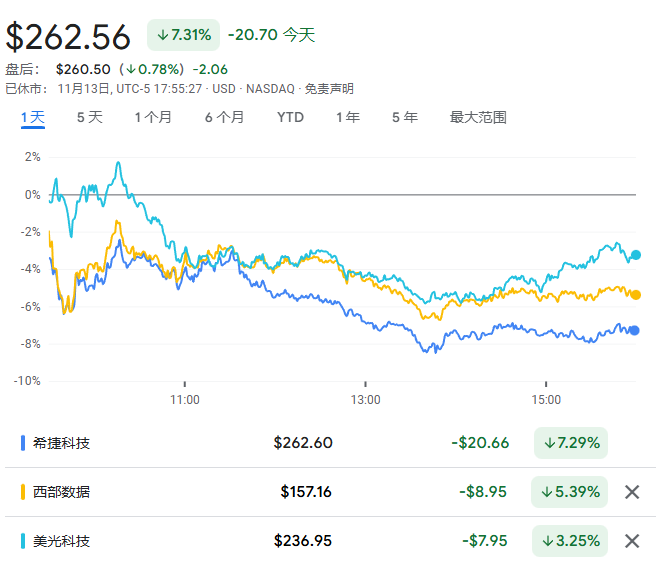The width and height of the screenshot is (661, 562).
Task: Click the 7.31% down-arrow change badge
Action: coord(184,35)
